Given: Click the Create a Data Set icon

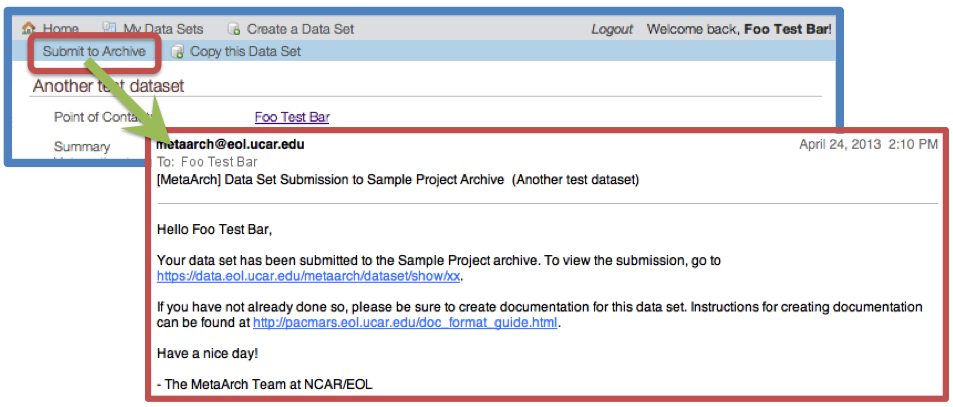Looking at the screenshot, I should (233, 29).
